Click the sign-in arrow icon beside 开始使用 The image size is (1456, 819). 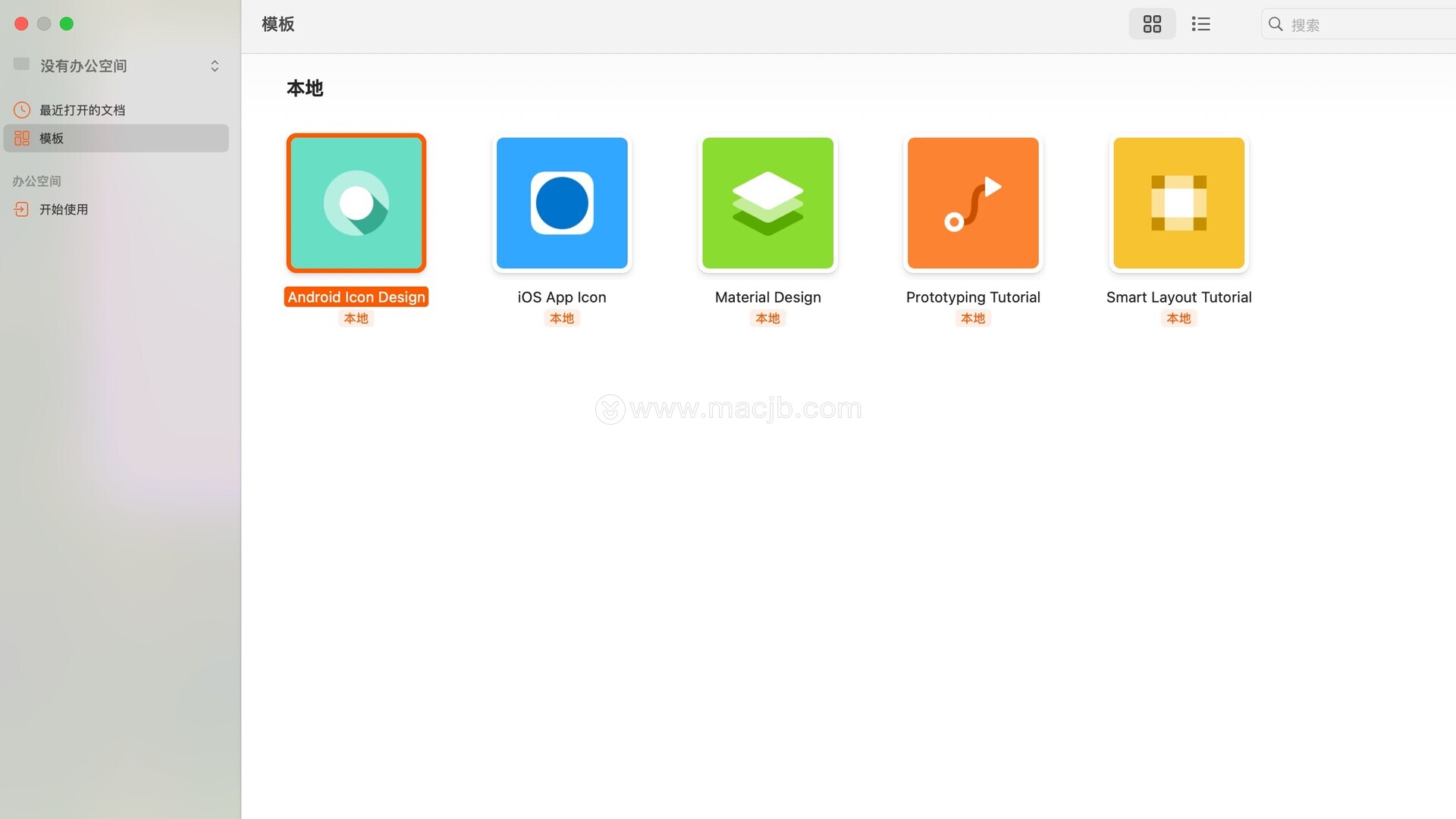coord(21,209)
